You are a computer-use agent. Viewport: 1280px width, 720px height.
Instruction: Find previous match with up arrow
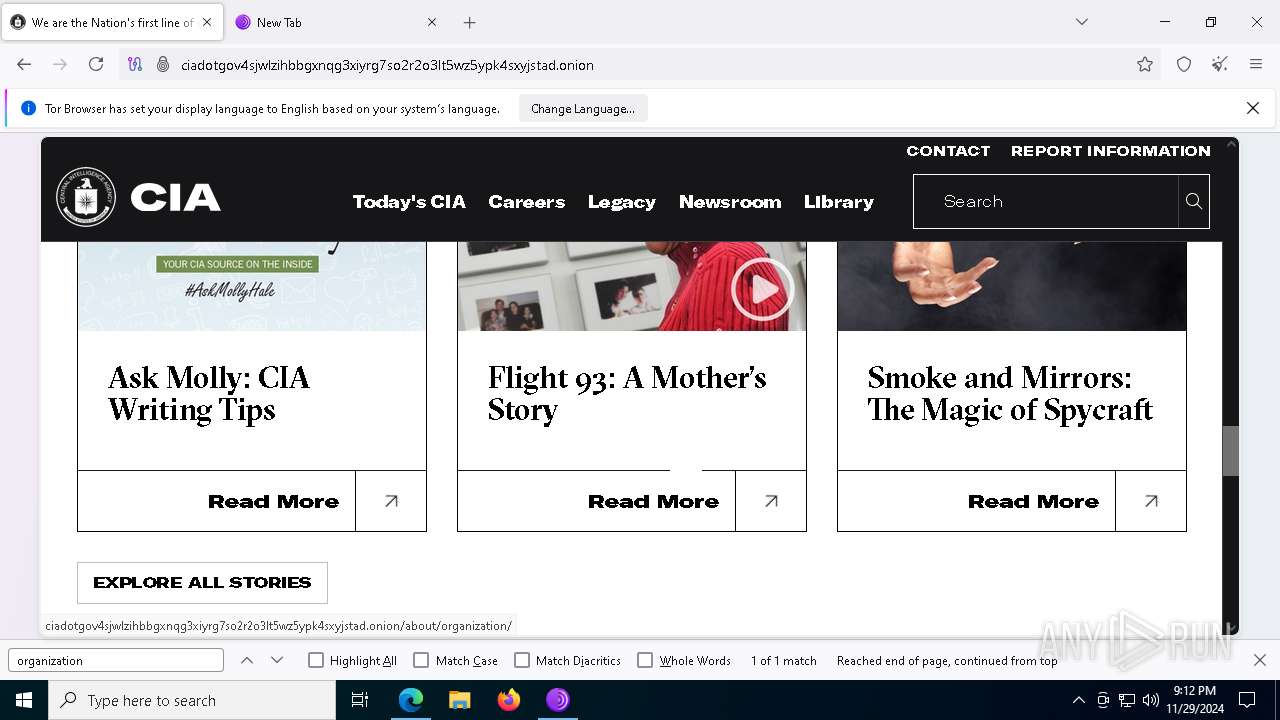pos(247,660)
